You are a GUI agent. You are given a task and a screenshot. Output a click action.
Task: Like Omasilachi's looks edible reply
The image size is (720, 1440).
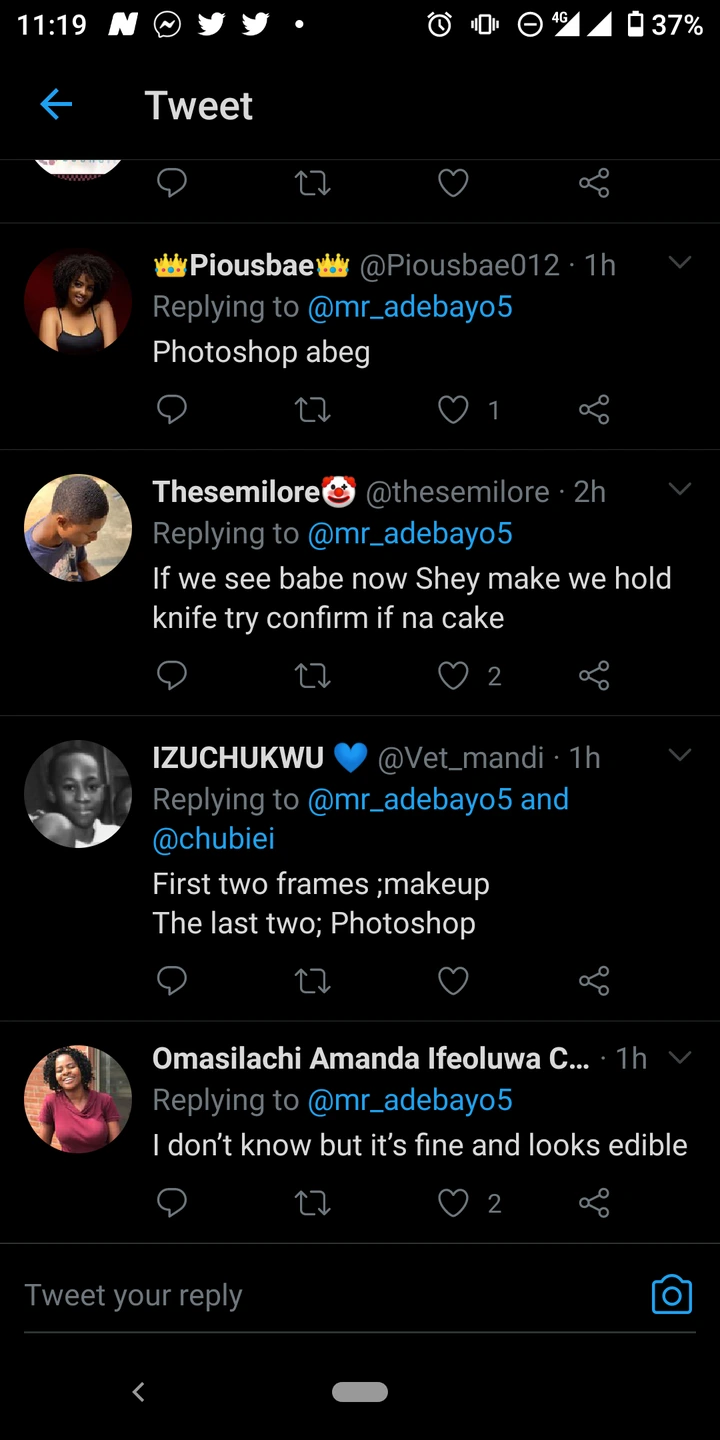click(454, 1203)
